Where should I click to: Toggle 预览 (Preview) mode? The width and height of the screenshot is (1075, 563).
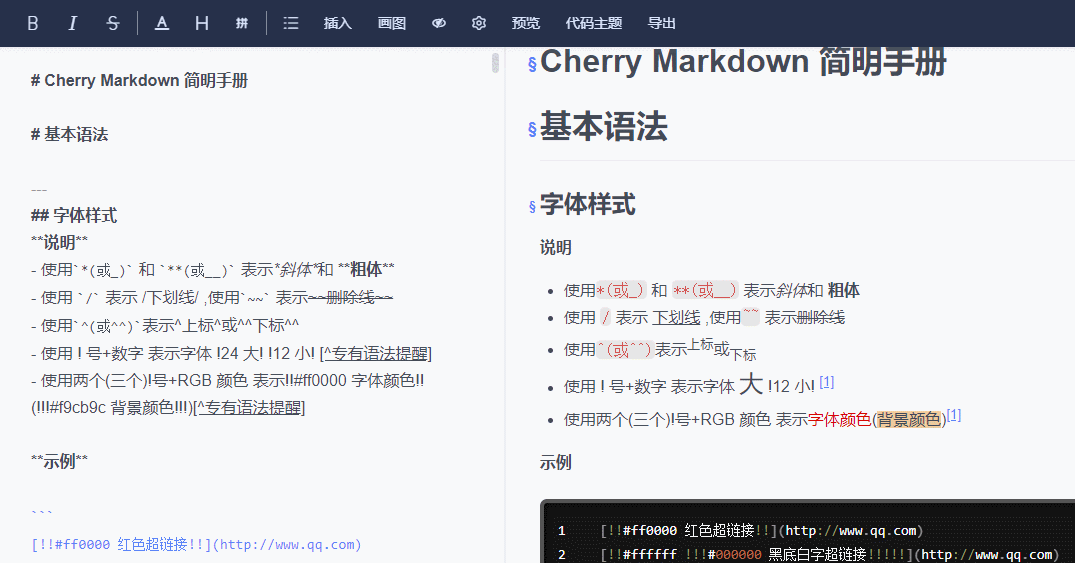coord(526,23)
